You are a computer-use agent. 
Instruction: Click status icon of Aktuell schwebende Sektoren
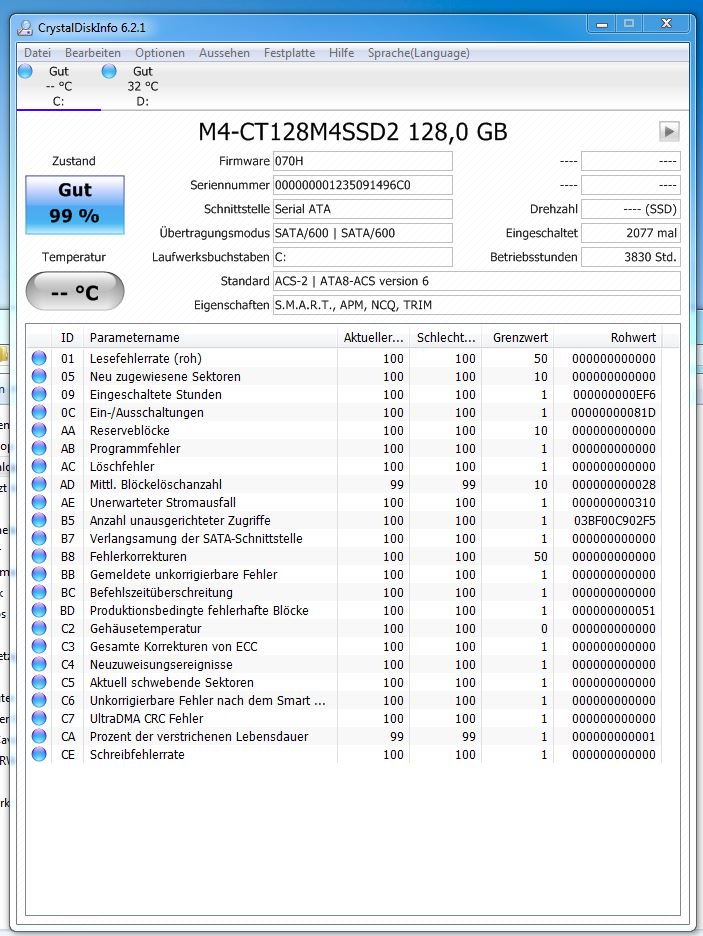[39, 682]
